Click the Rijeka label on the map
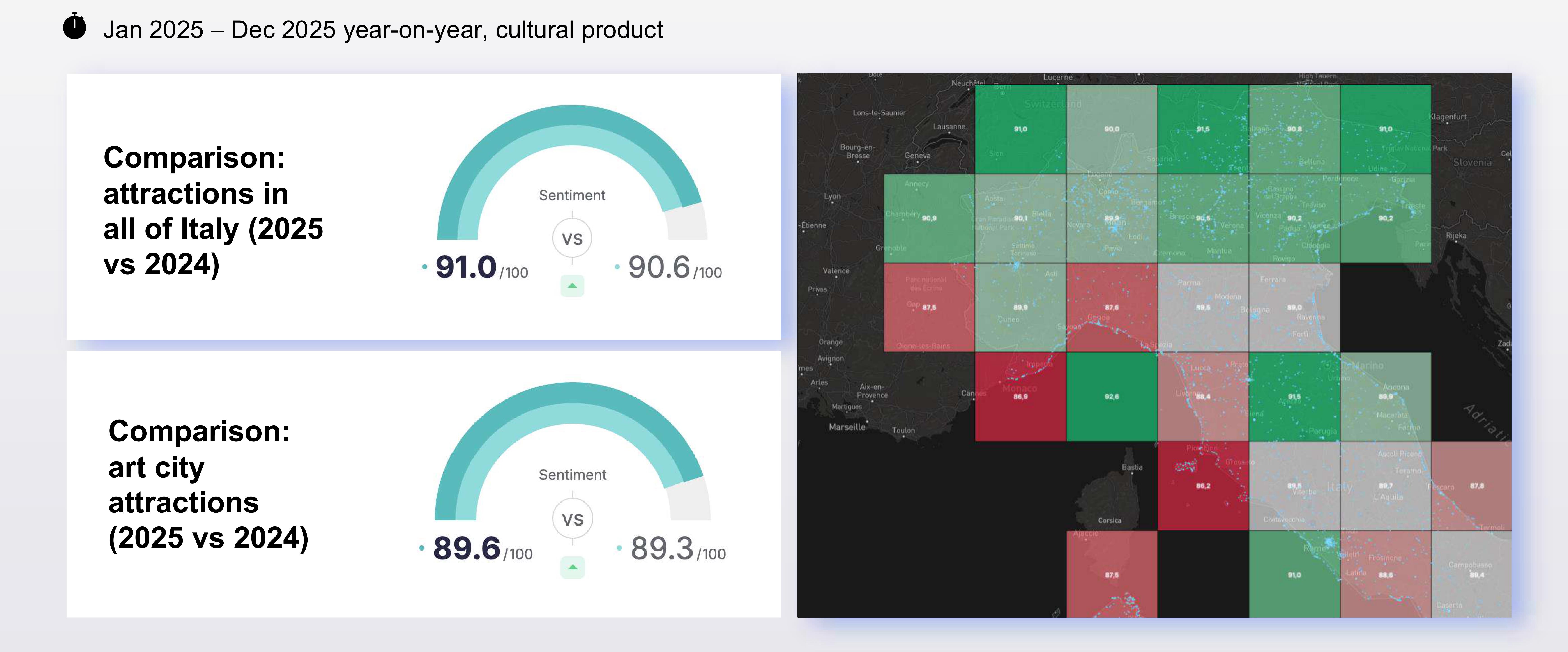Image resolution: width=1568 pixels, height=652 pixels. [x=1456, y=236]
